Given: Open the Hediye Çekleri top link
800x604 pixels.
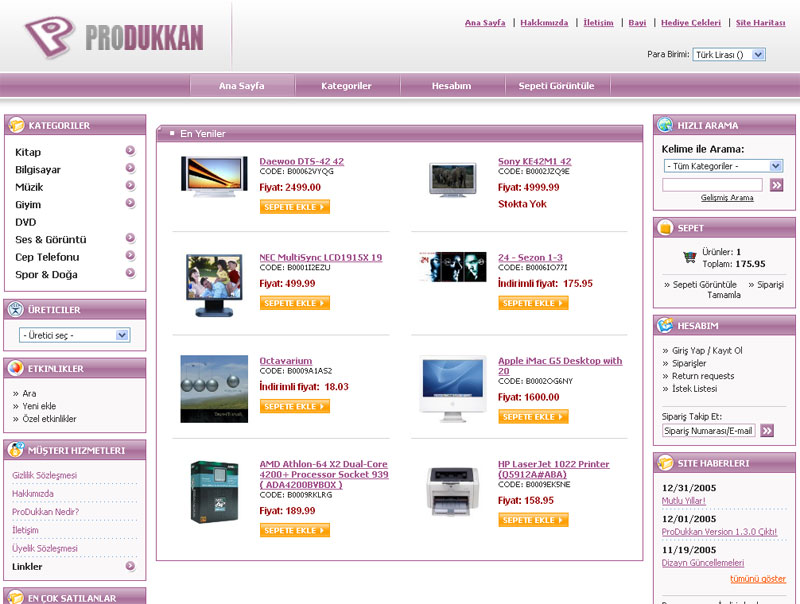Looking at the screenshot, I should 691,22.
